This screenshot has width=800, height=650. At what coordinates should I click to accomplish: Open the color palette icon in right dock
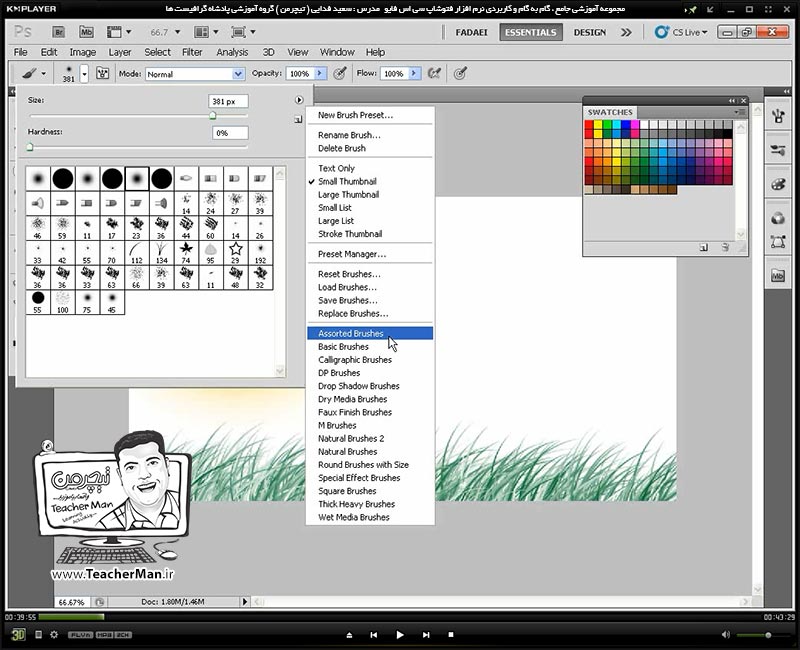tap(778, 184)
